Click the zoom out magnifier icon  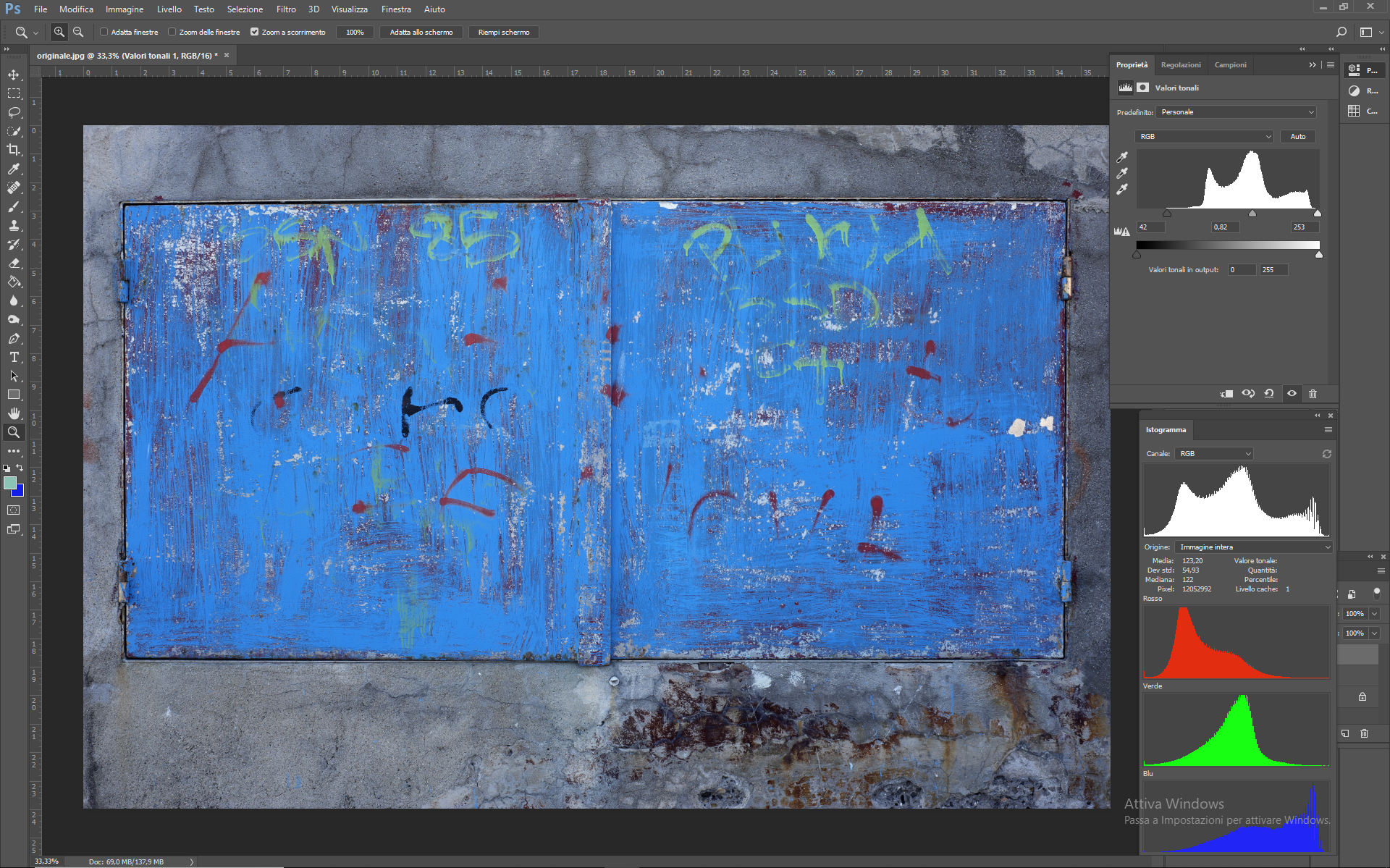(x=78, y=32)
